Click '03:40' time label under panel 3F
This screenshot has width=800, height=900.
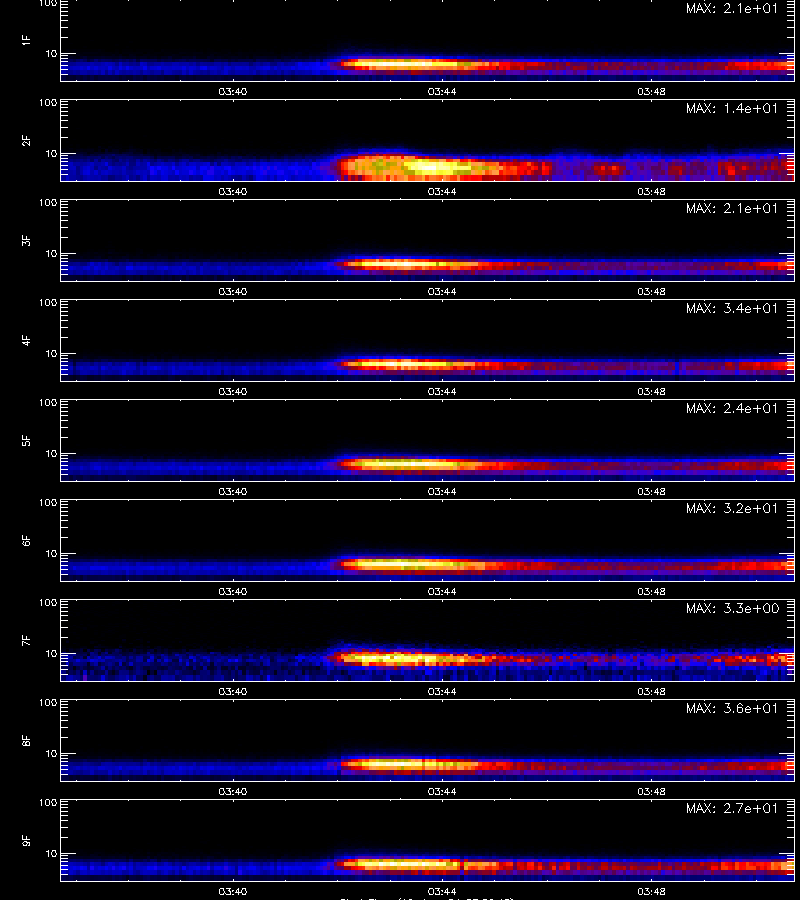click(x=232, y=292)
